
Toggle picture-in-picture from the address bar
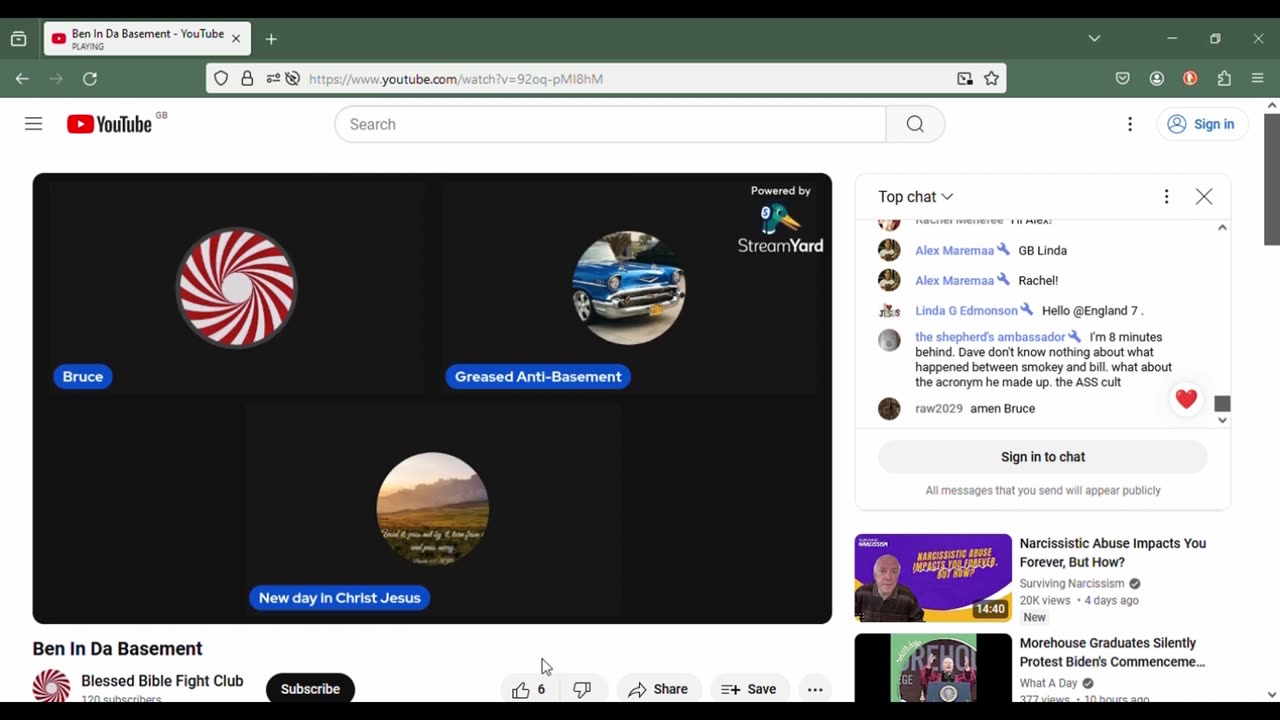point(965,79)
